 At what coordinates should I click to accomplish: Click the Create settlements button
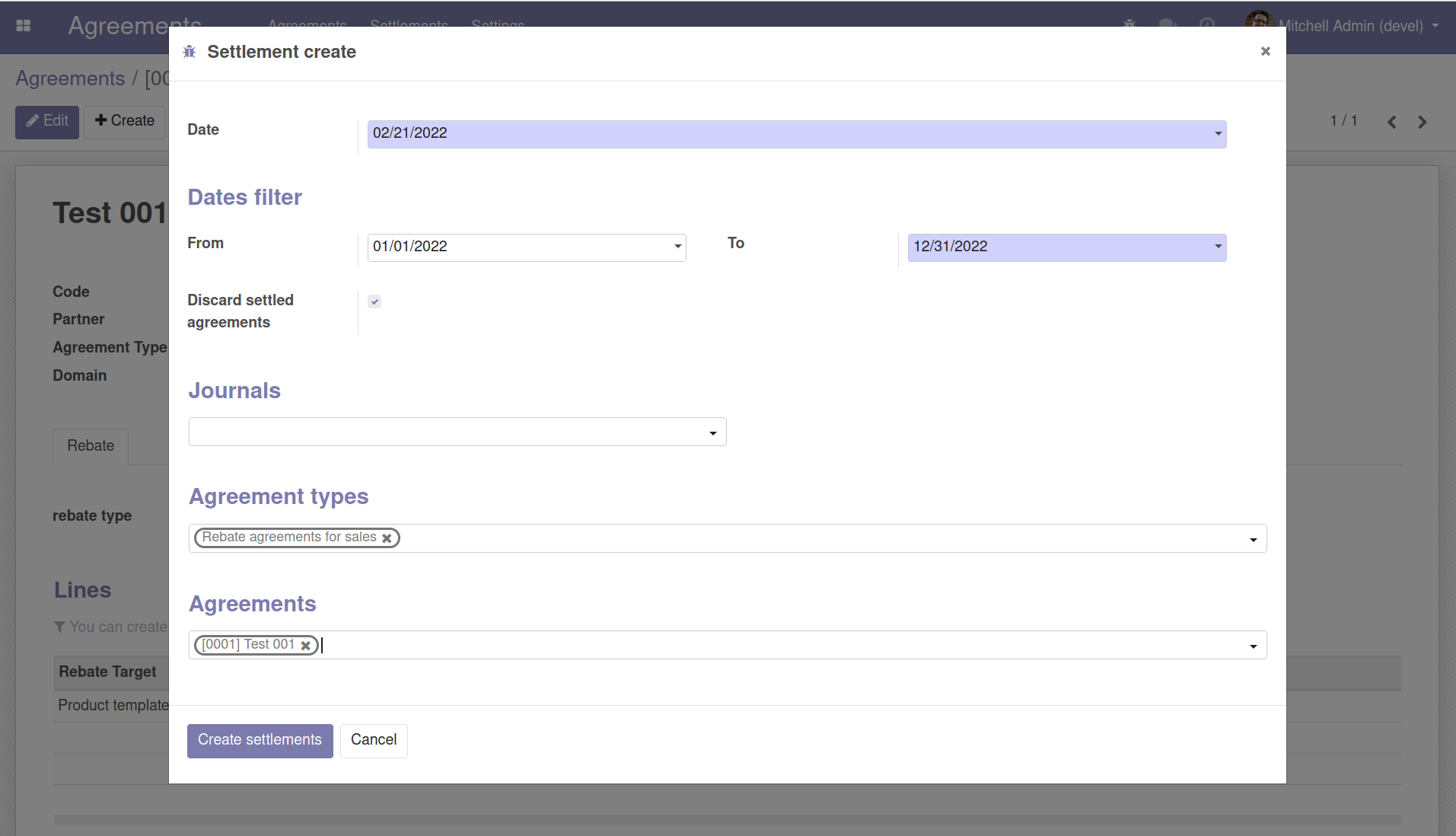point(260,740)
